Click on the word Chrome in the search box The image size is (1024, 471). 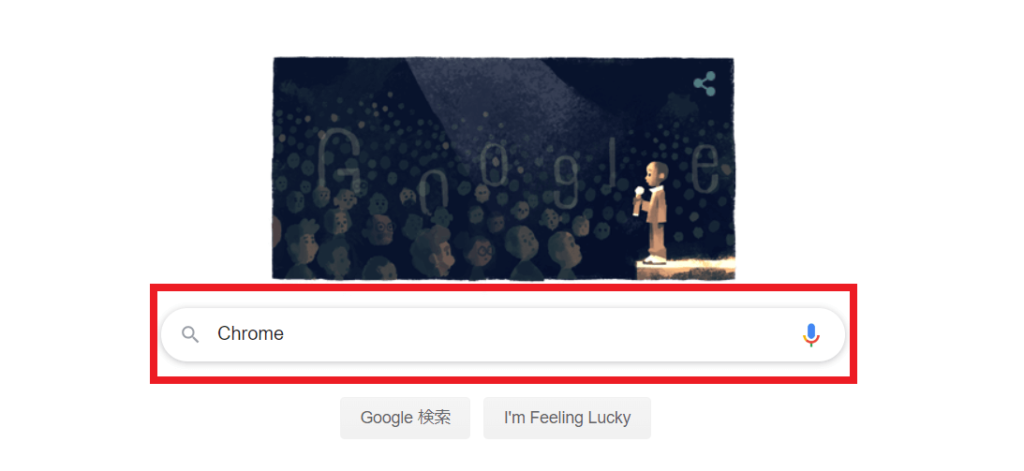pyautogui.click(x=250, y=334)
